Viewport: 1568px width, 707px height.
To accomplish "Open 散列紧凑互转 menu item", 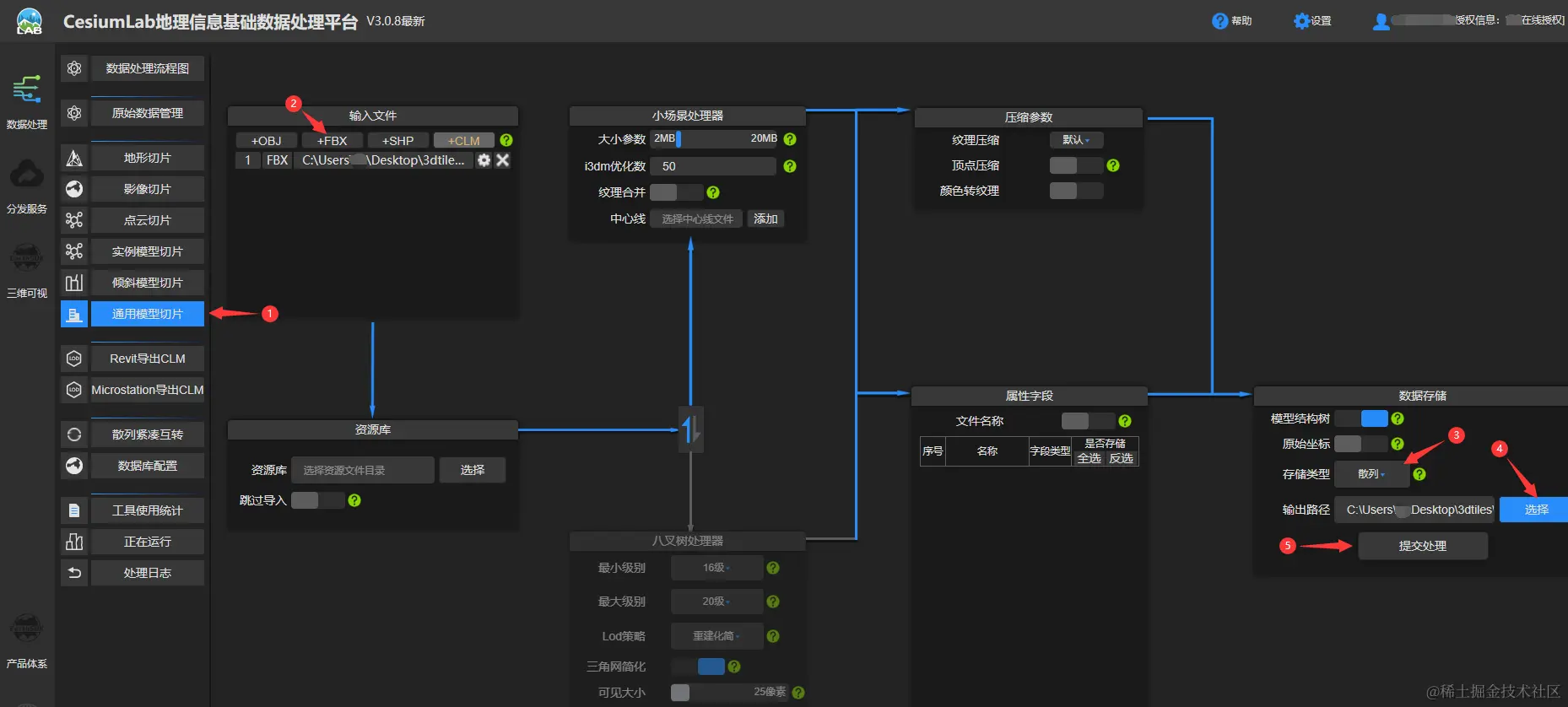I will coord(148,434).
